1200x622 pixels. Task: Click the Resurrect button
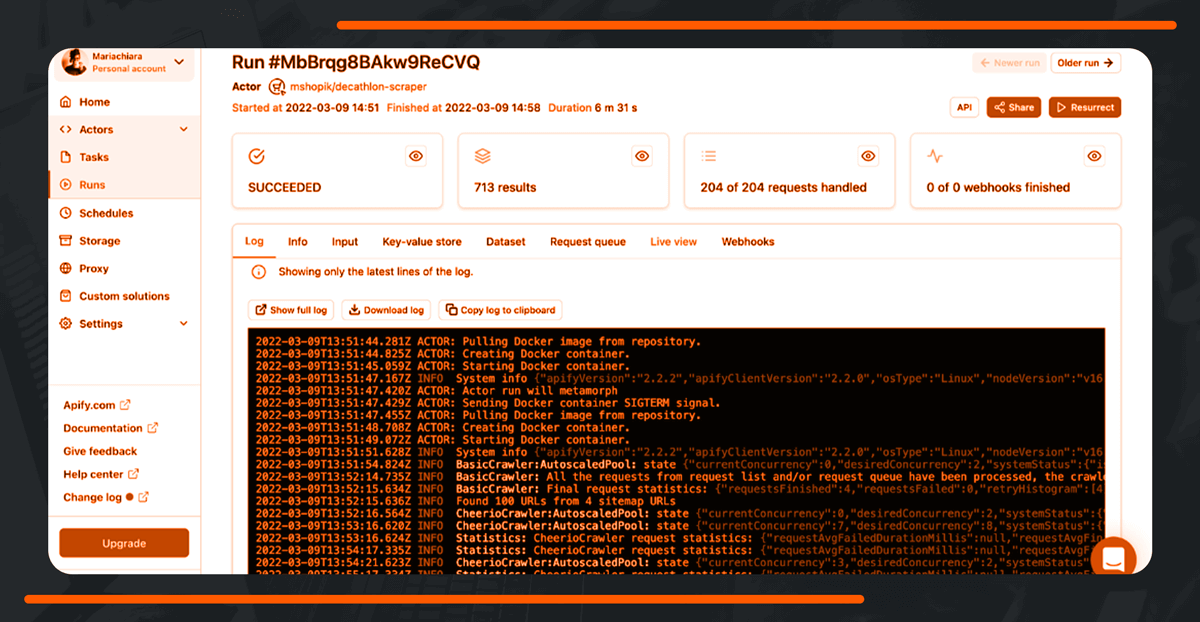[1085, 107]
